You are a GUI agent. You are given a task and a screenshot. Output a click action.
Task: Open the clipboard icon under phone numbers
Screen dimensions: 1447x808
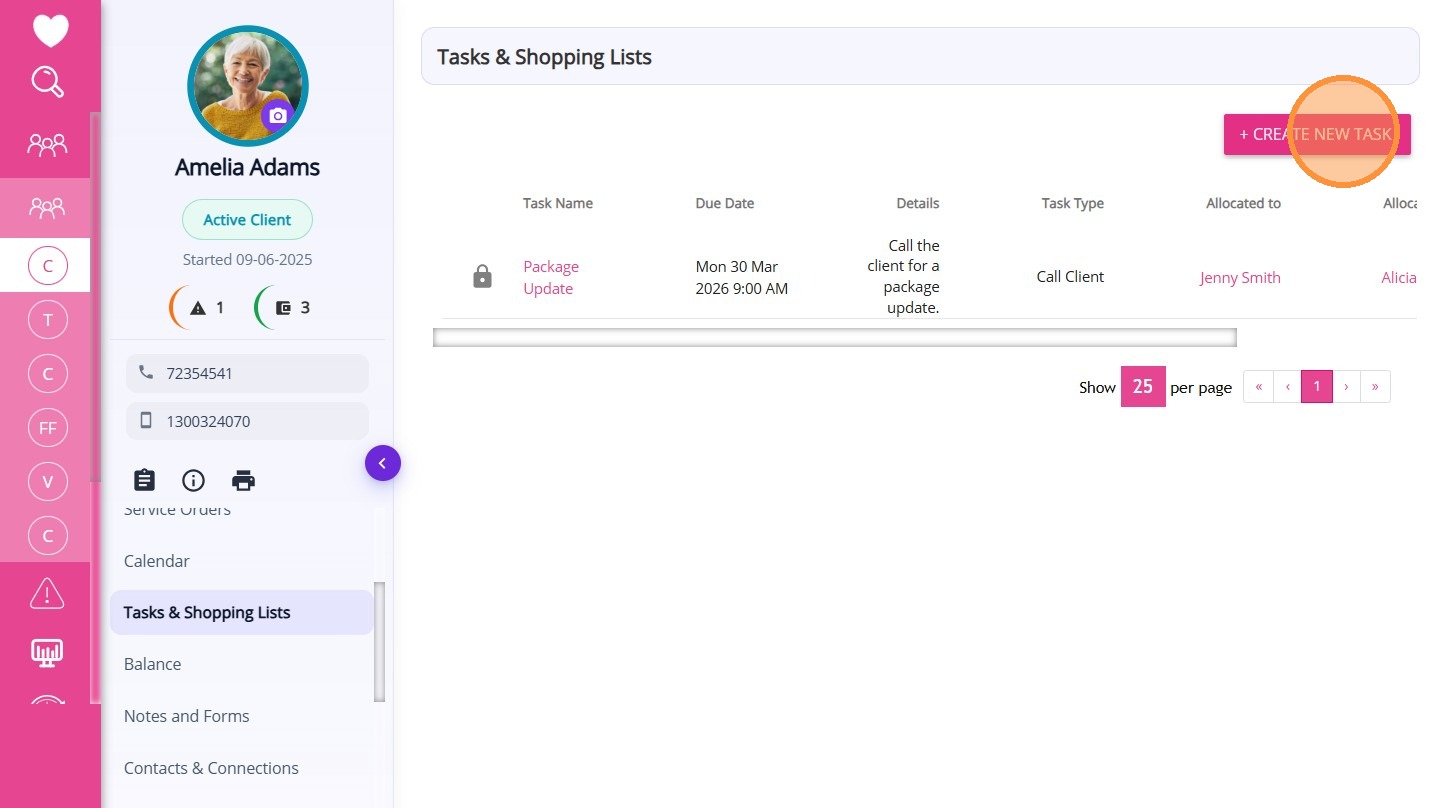point(145,480)
